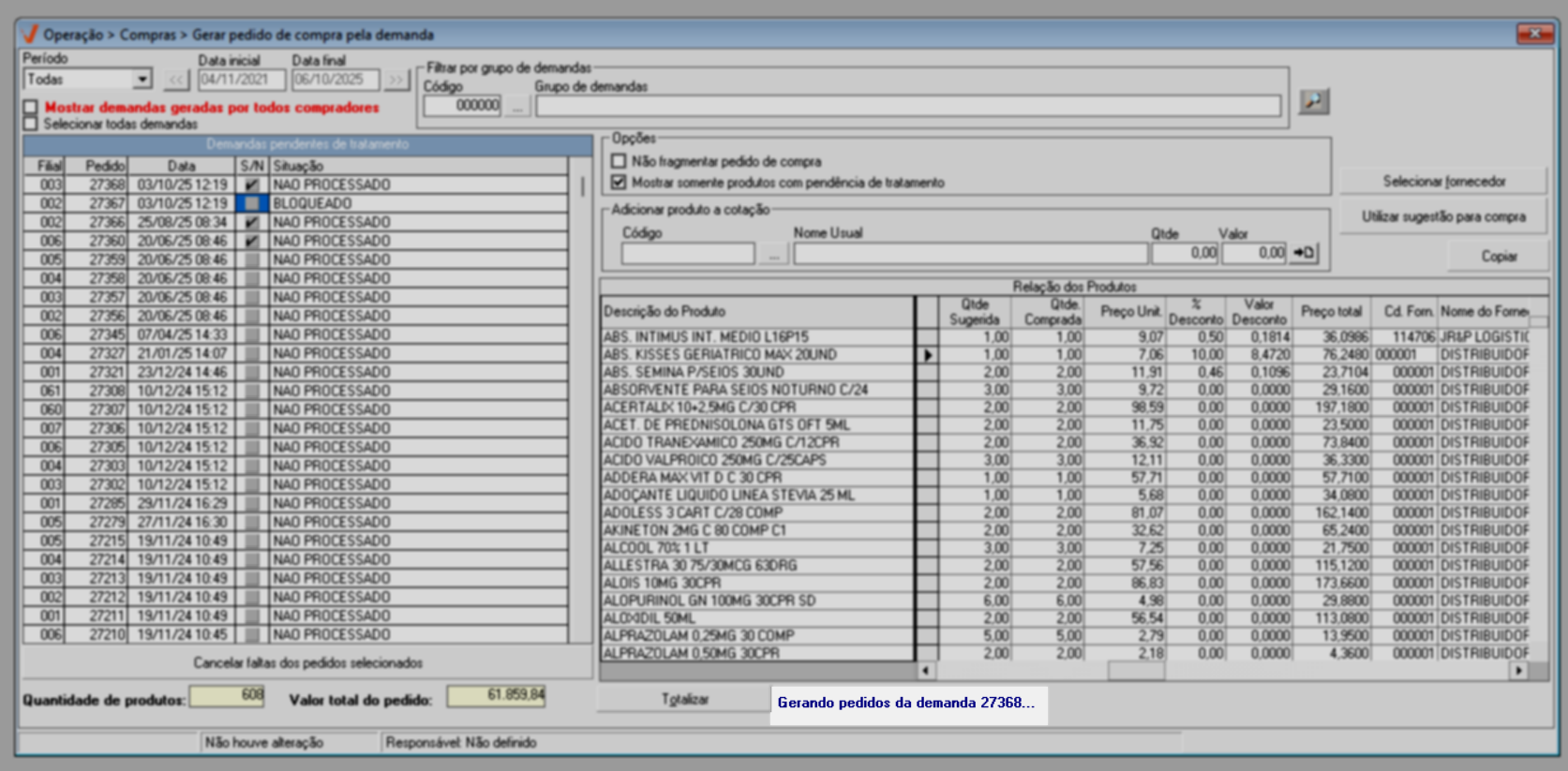Click Cancelar faltas dos pedidos selecionados
The width and height of the screenshot is (1568, 771).
click(x=307, y=662)
